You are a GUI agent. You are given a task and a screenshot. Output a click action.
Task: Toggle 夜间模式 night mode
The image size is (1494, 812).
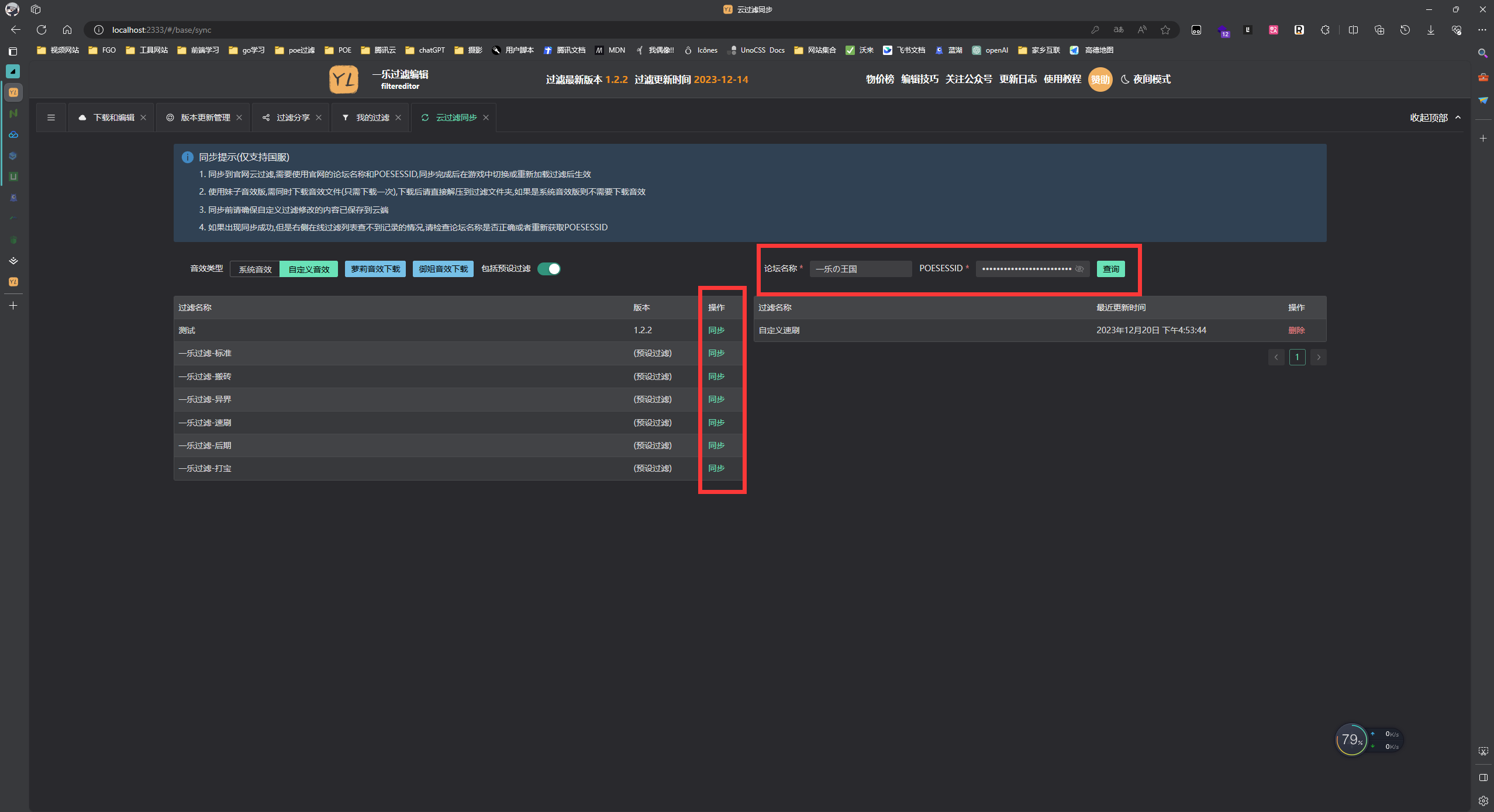click(x=1145, y=80)
